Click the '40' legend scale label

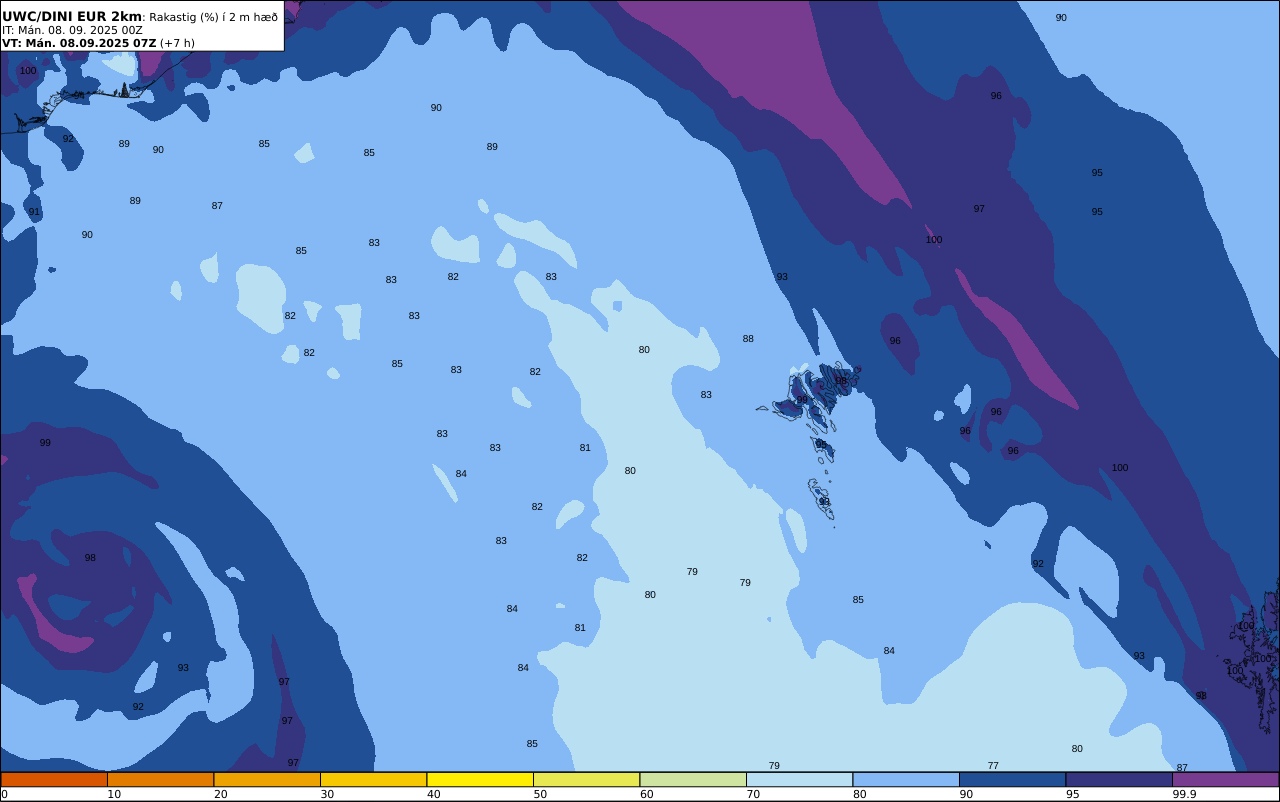pyautogui.click(x=434, y=794)
